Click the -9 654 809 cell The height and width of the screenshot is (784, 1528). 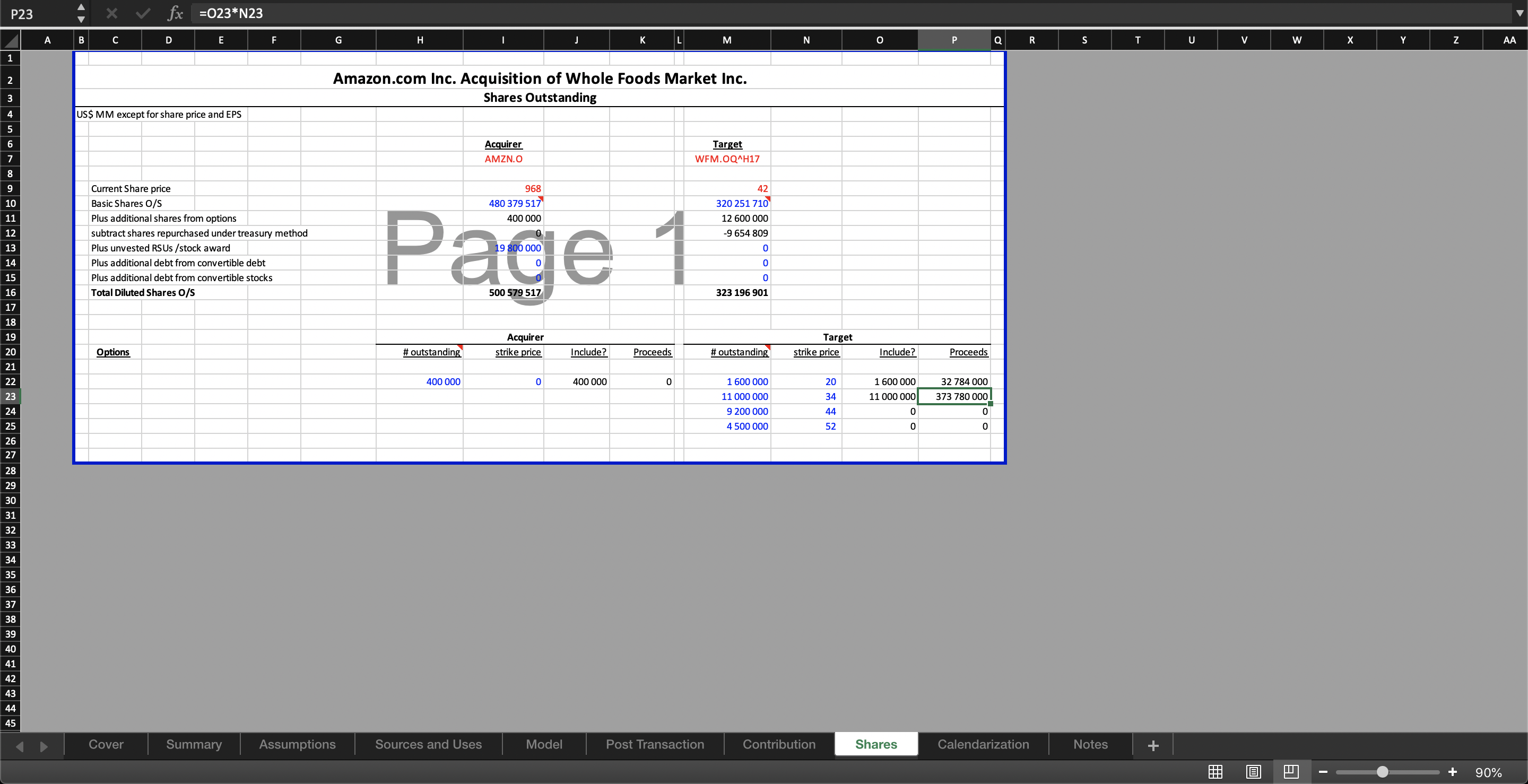(727, 233)
